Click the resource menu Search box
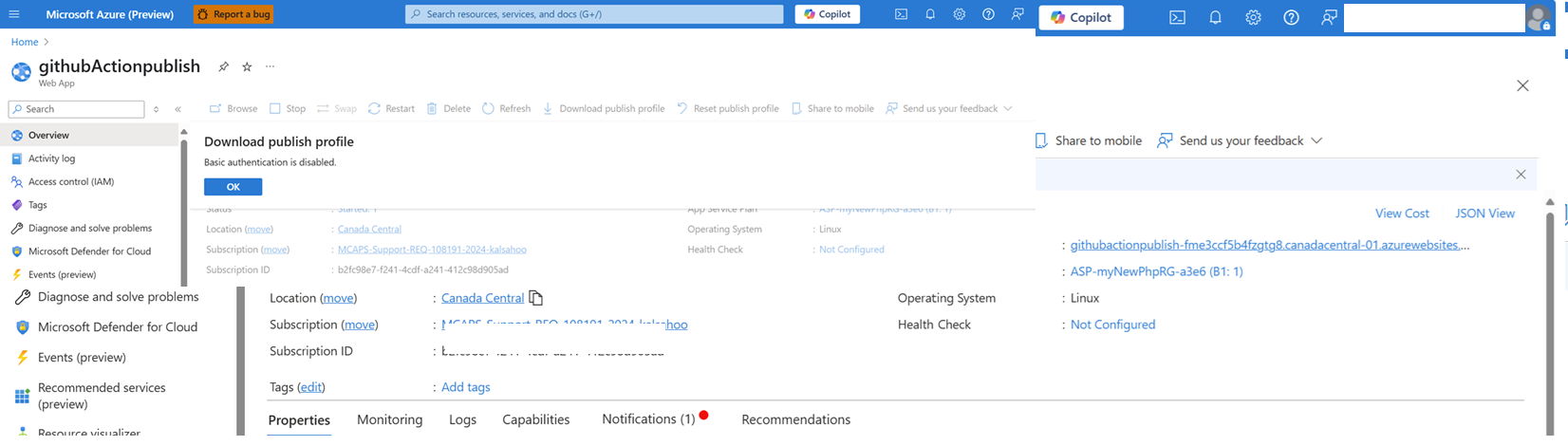Screen dimensions: 1568x446 (x=76, y=109)
